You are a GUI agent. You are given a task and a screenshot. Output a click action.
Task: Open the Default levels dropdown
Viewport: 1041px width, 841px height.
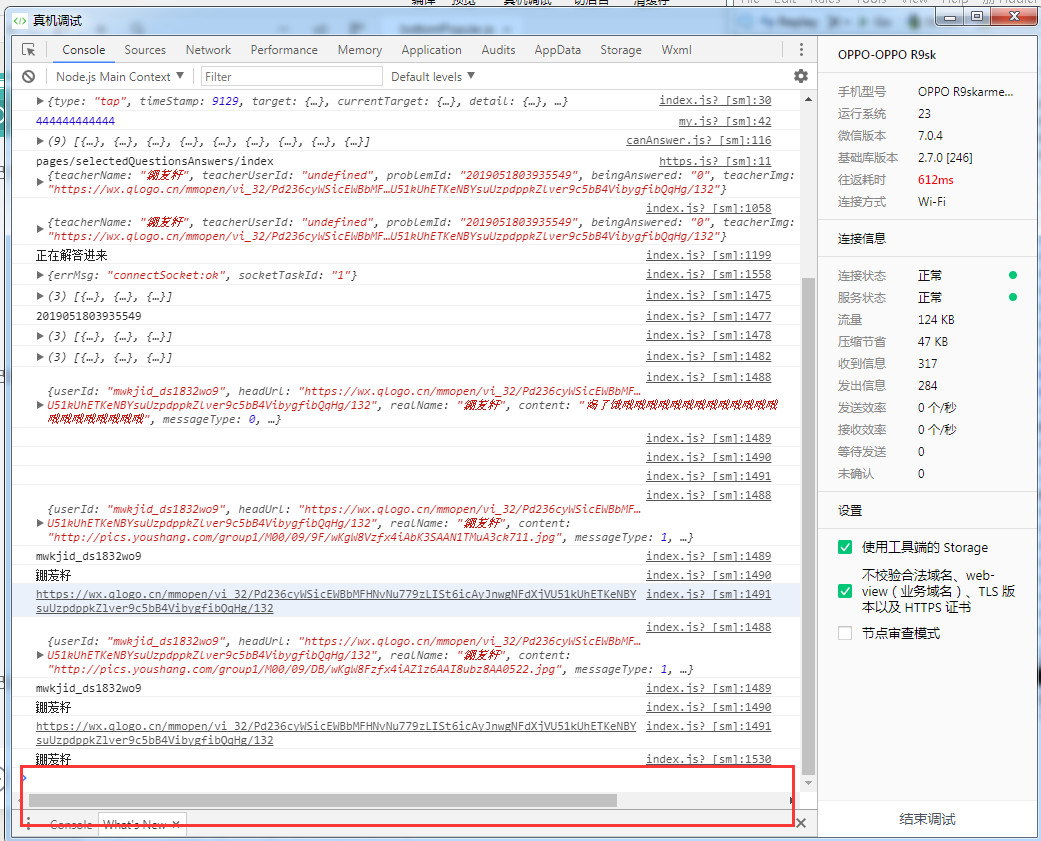click(433, 76)
